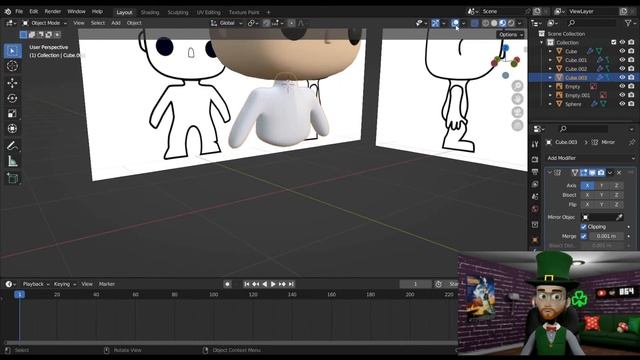Viewport: 640px width, 360px height.
Task: Toggle Mirror Axis X button
Action: tap(587, 185)
